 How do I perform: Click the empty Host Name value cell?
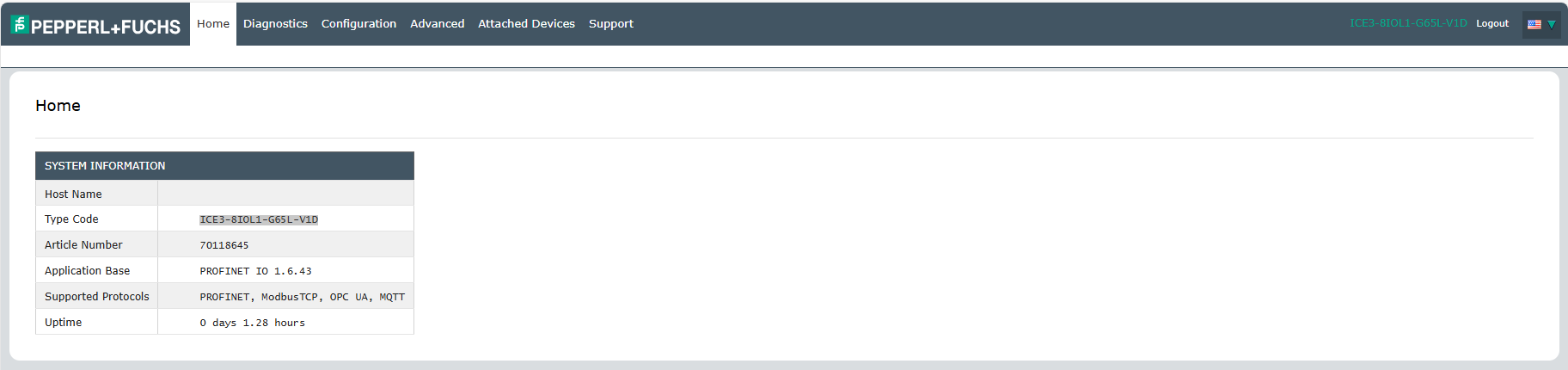285,194
